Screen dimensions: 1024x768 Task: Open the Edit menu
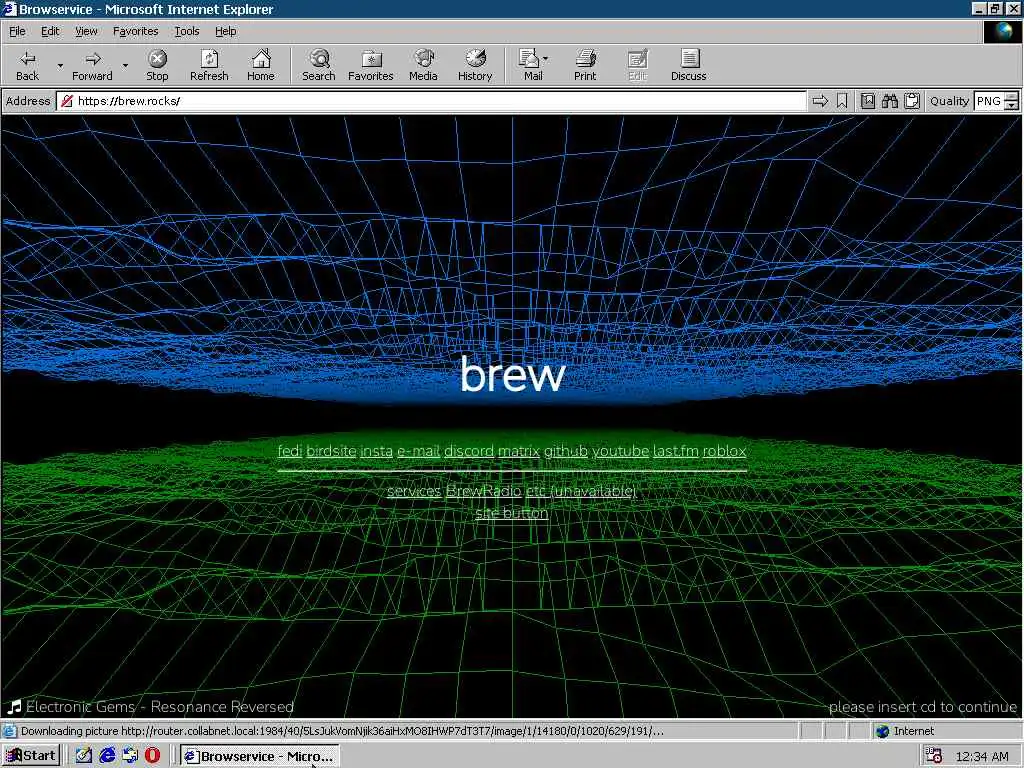50,31
